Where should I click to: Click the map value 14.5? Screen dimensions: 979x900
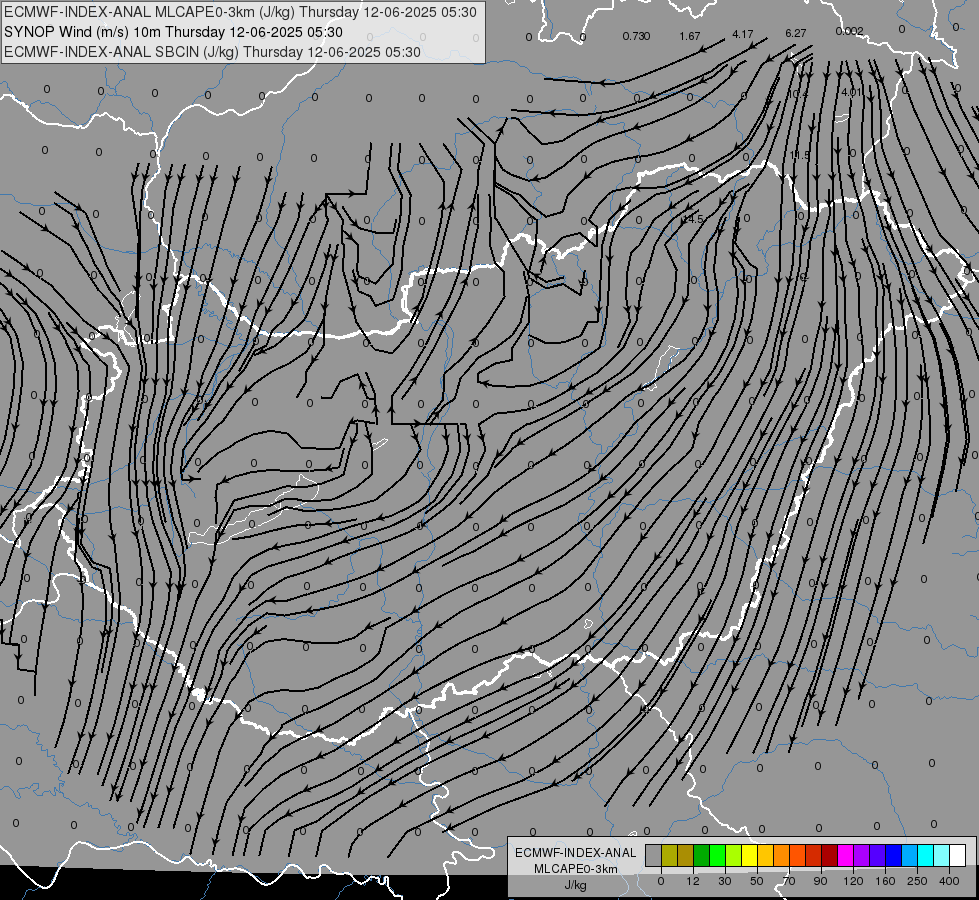pyautogui.click(x=692, y=219)
